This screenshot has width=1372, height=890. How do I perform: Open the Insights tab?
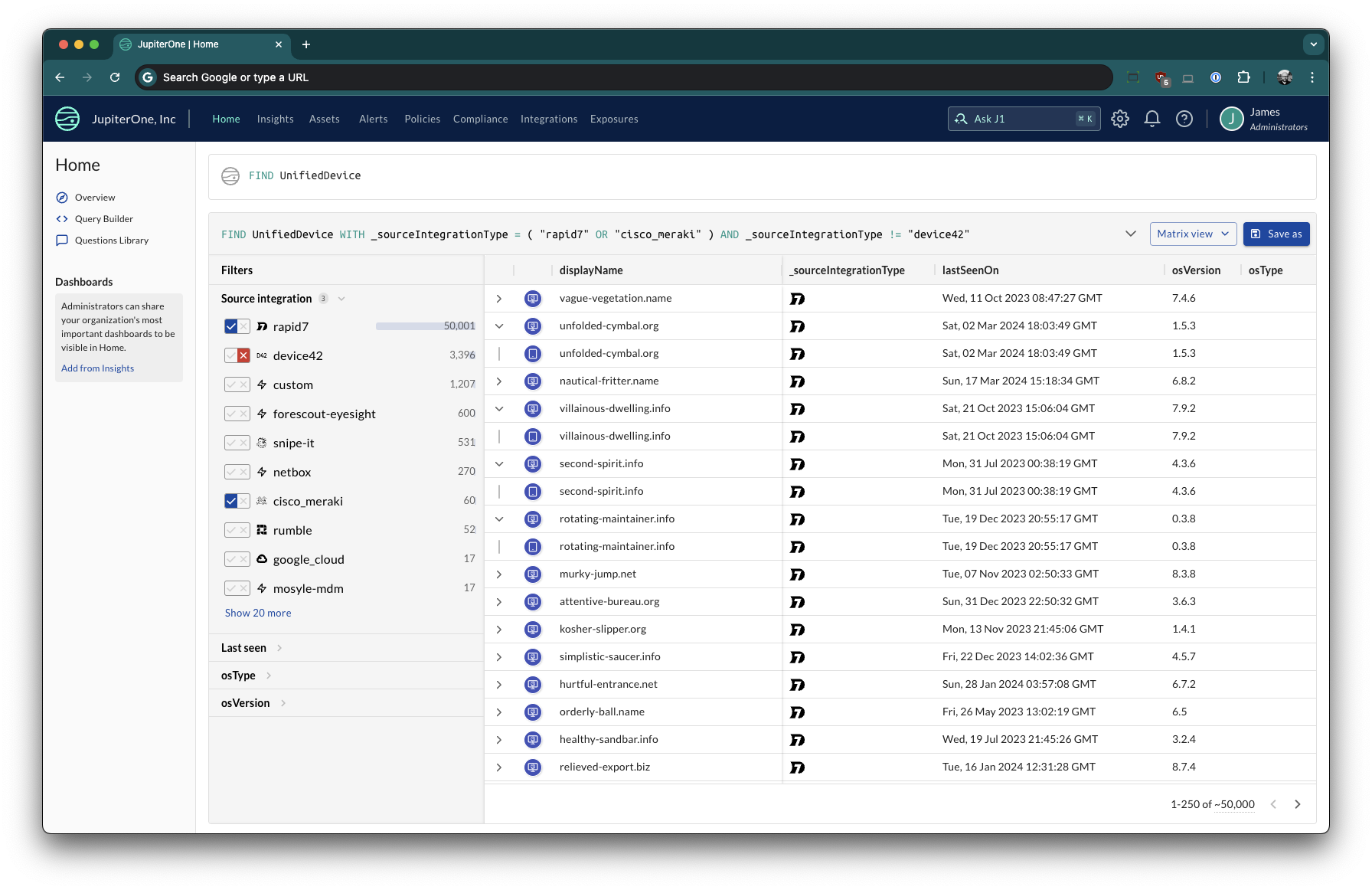(275, 119)
